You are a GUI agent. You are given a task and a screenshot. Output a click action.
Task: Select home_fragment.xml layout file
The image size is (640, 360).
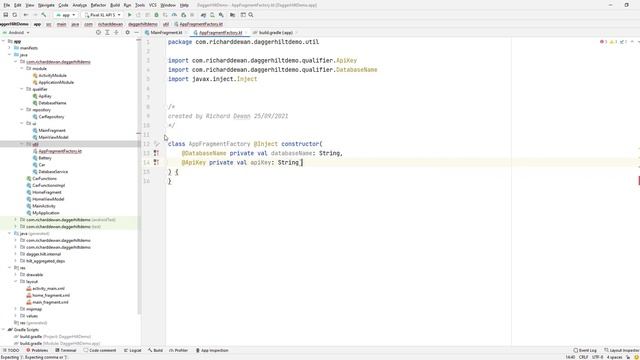51,295
